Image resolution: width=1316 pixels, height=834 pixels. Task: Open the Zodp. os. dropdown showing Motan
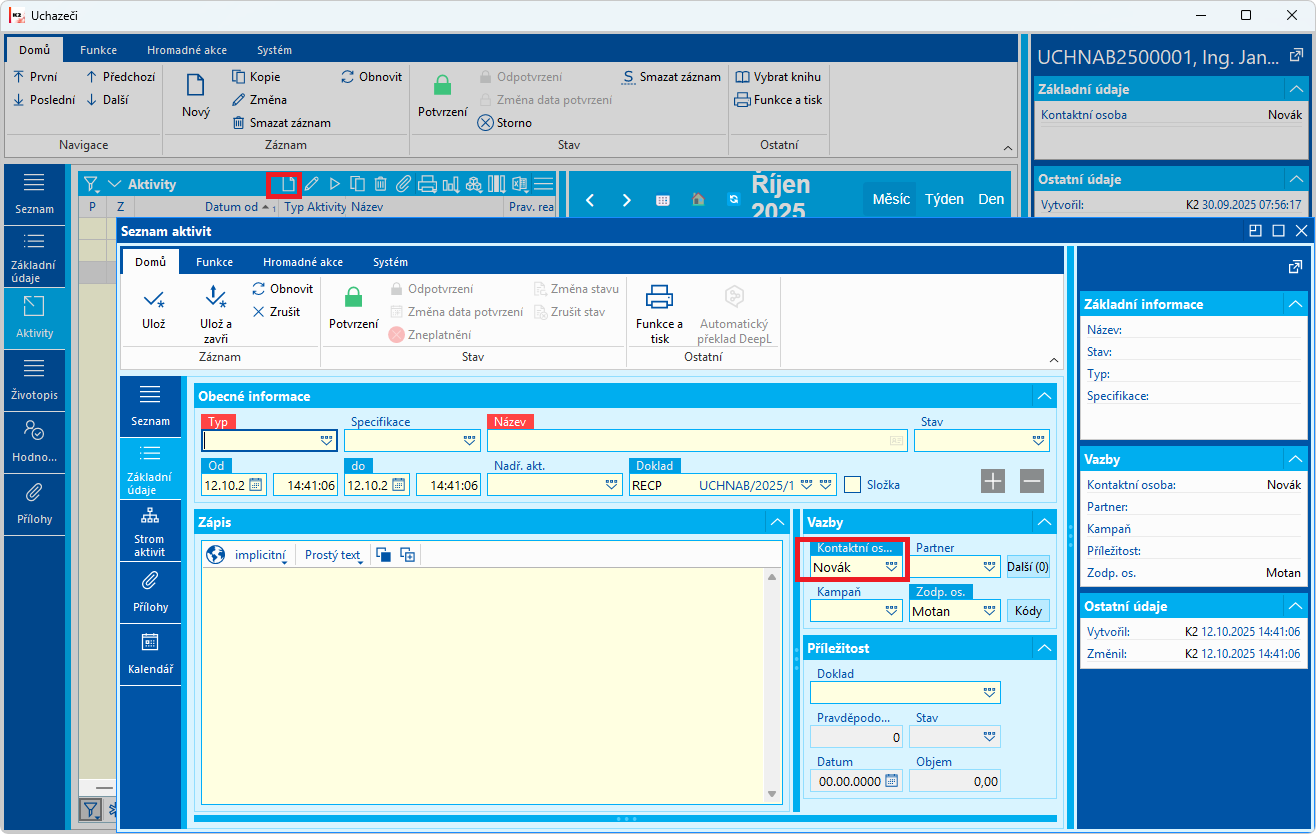(990, 610)
